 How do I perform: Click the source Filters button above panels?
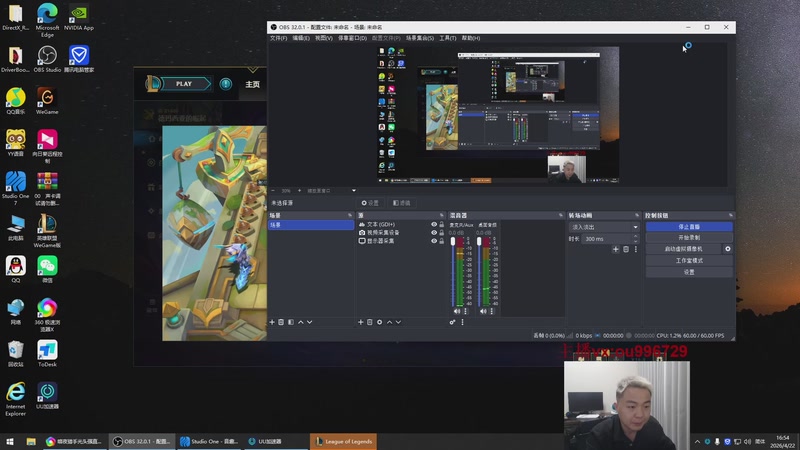tap(402, 203)
